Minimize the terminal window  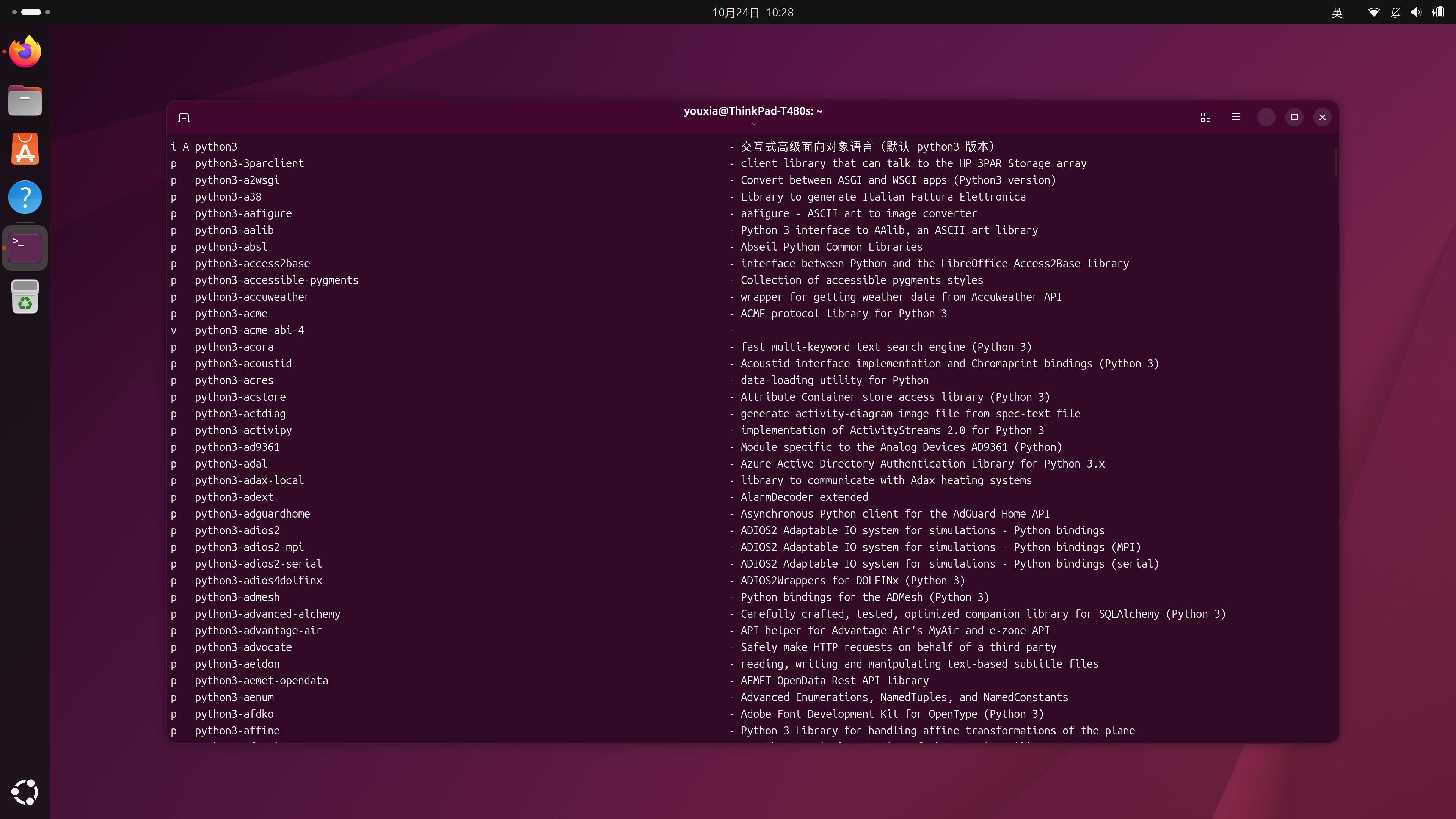[x=1266, y=117]
